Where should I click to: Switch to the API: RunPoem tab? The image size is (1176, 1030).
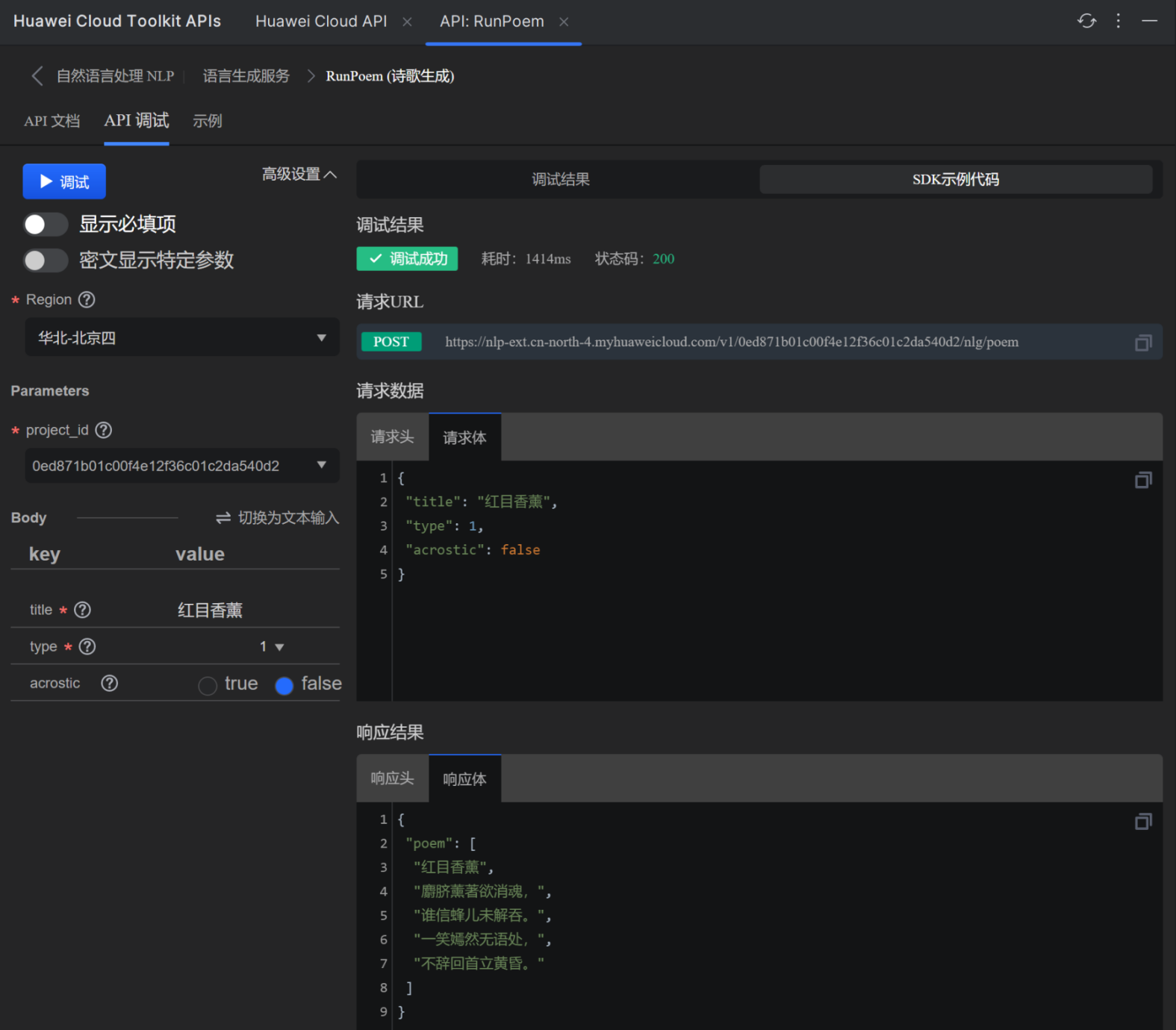coord(492,22)
